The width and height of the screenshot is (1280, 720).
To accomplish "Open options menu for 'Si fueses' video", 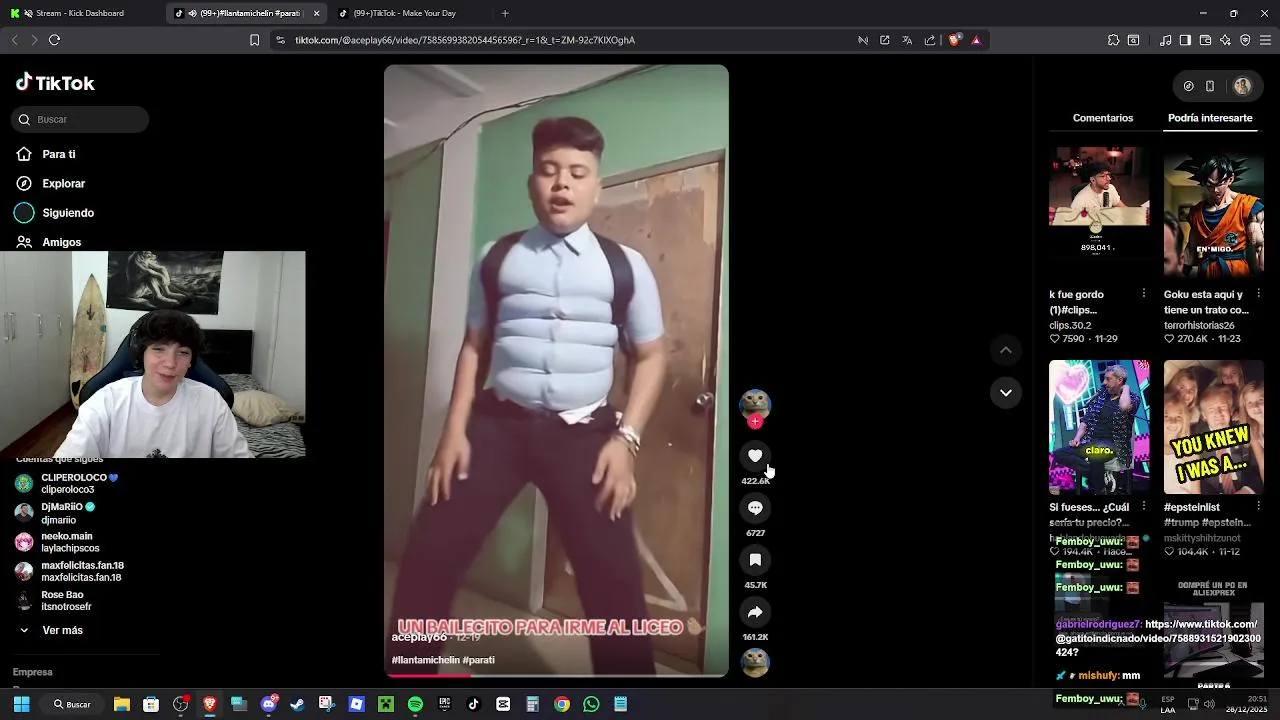I will (1144, 507).
